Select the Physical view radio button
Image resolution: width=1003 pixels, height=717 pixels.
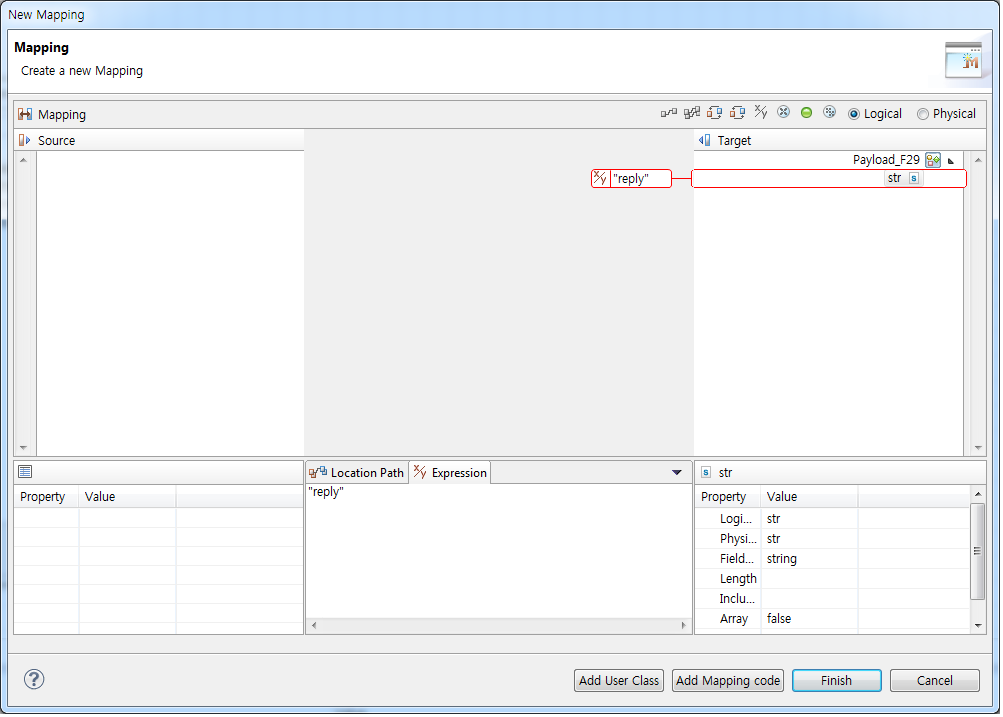(x=923, y=113)
